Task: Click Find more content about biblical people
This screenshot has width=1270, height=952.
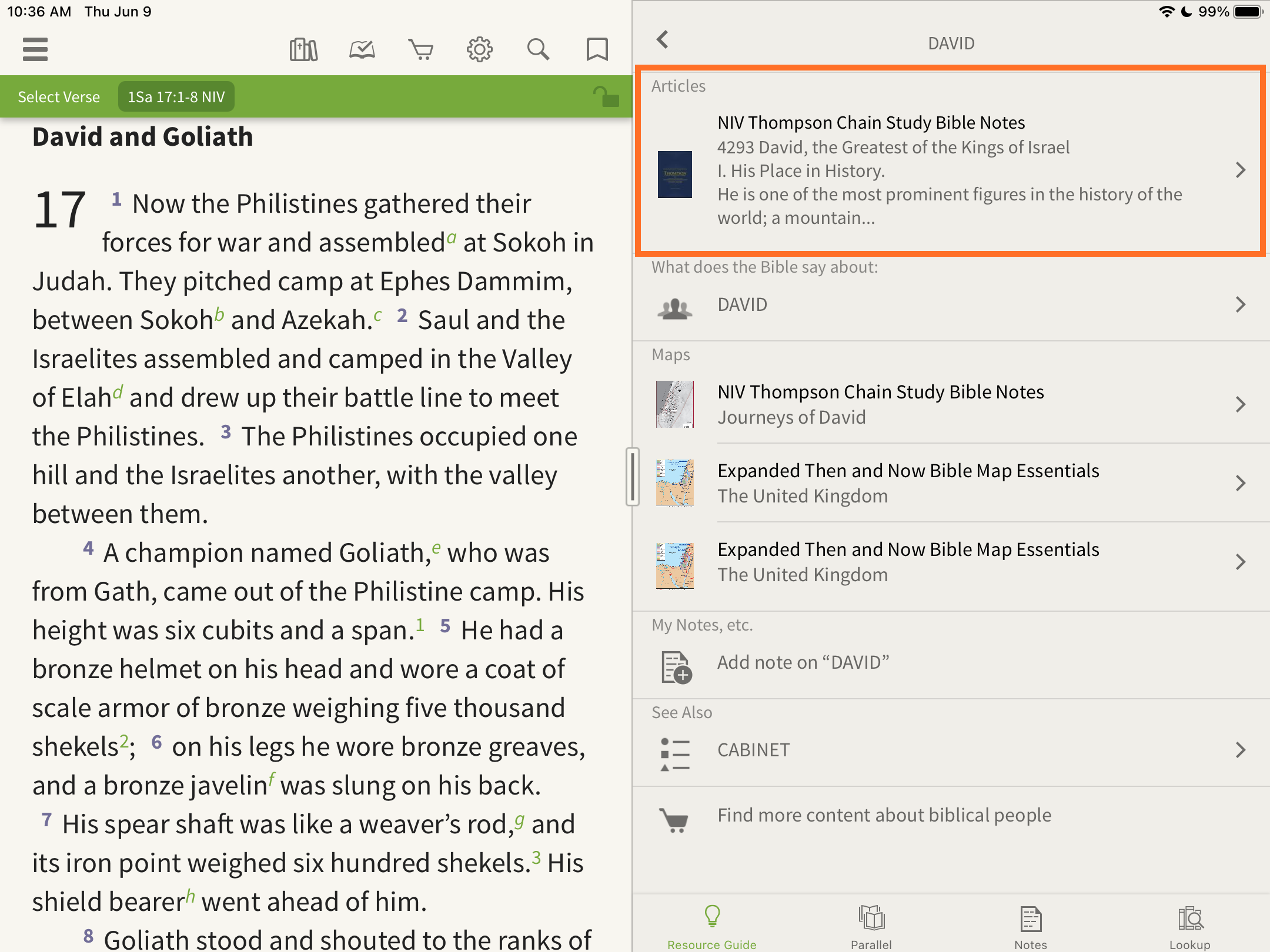Action: click(x=884, y=815)
